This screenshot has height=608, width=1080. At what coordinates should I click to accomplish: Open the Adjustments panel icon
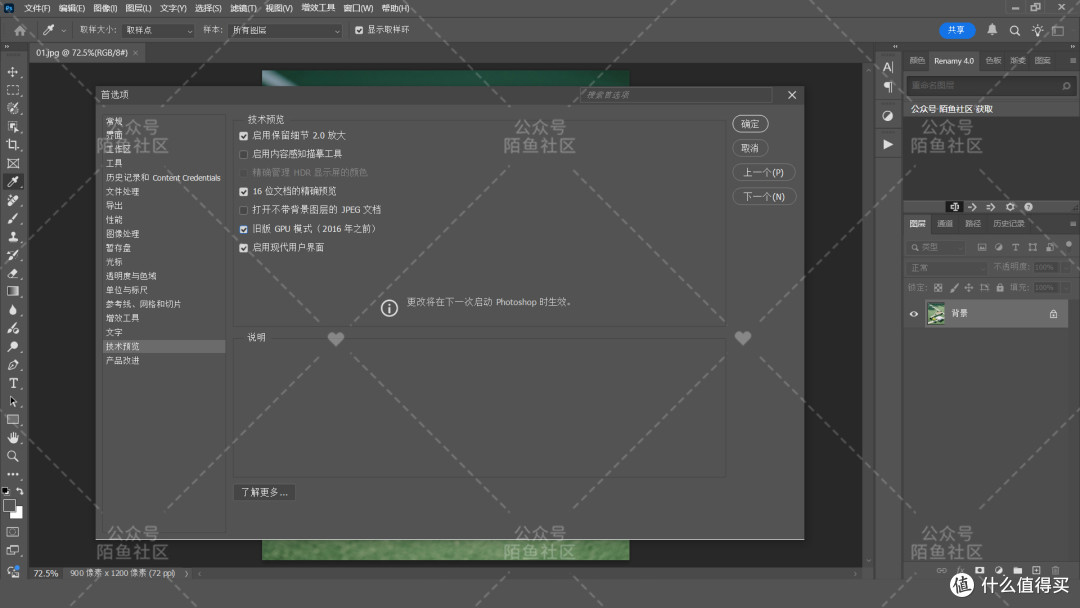coord(888,116)
